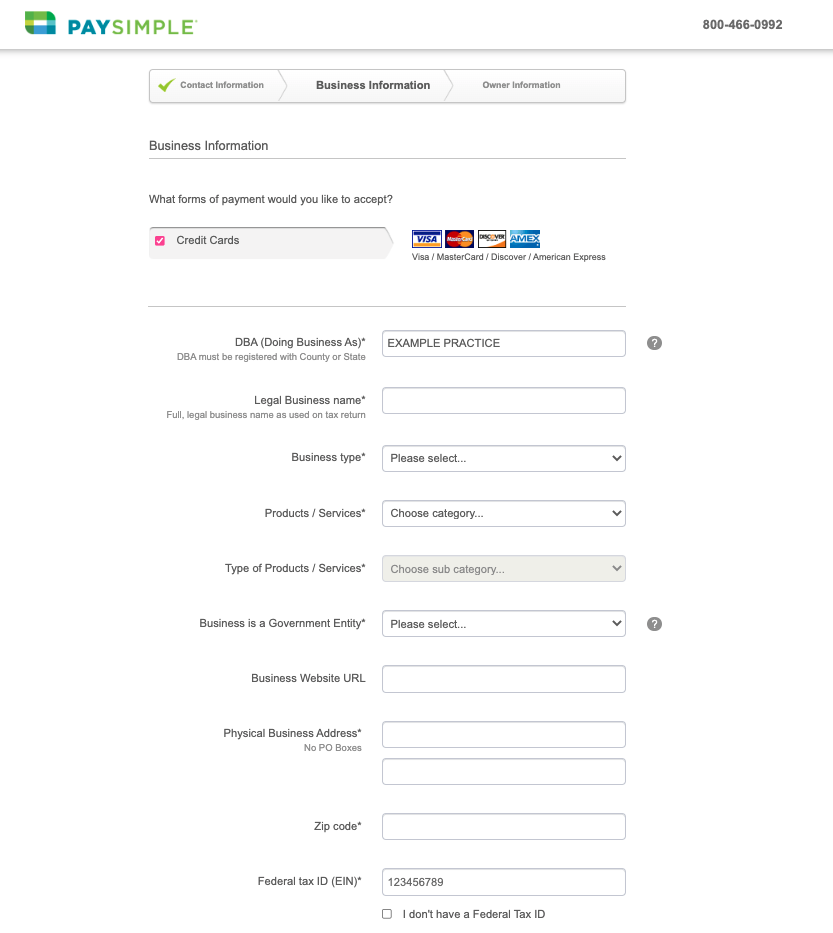Open the DBA help question mark
Screen dimensions: 833x933
tap(655, 343)
